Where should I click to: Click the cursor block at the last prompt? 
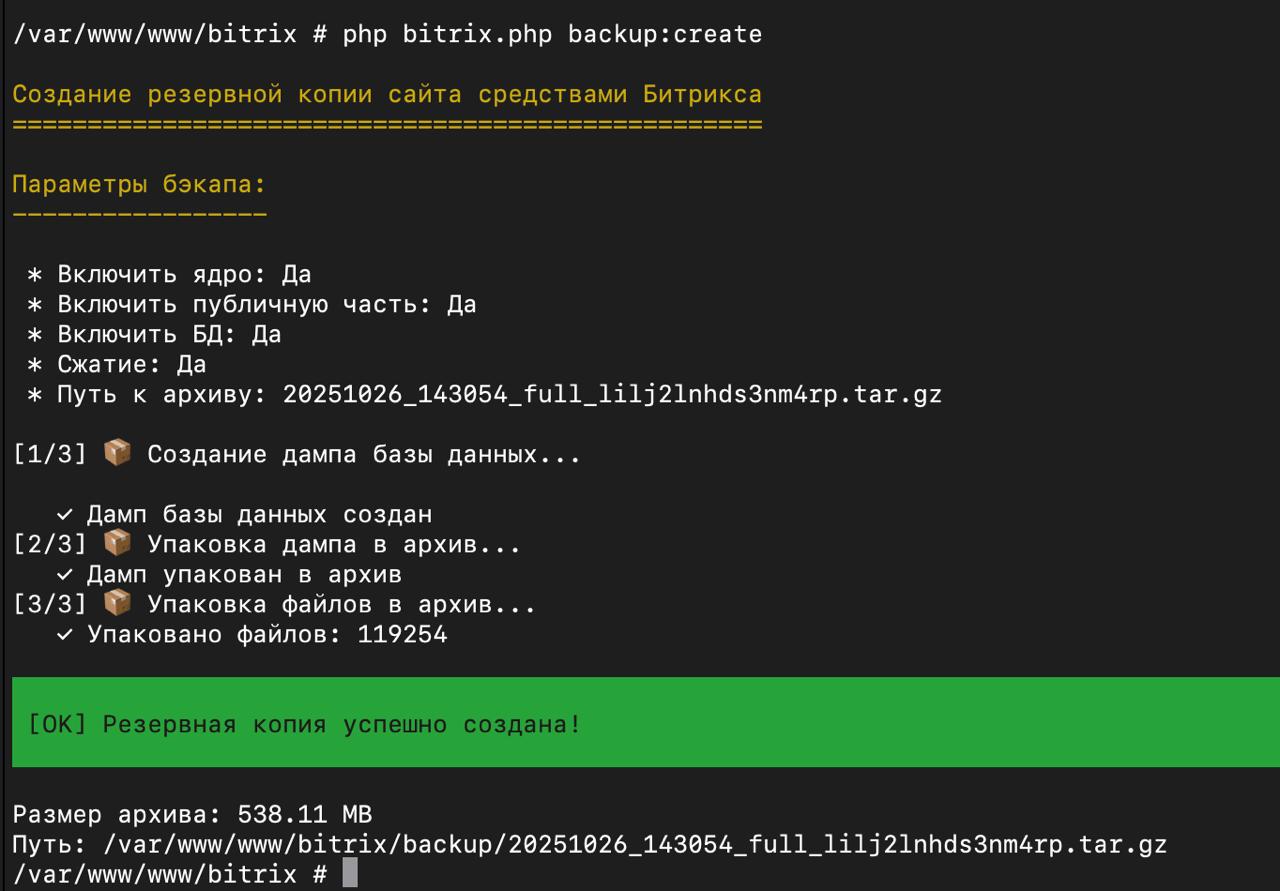pos(349,873)
